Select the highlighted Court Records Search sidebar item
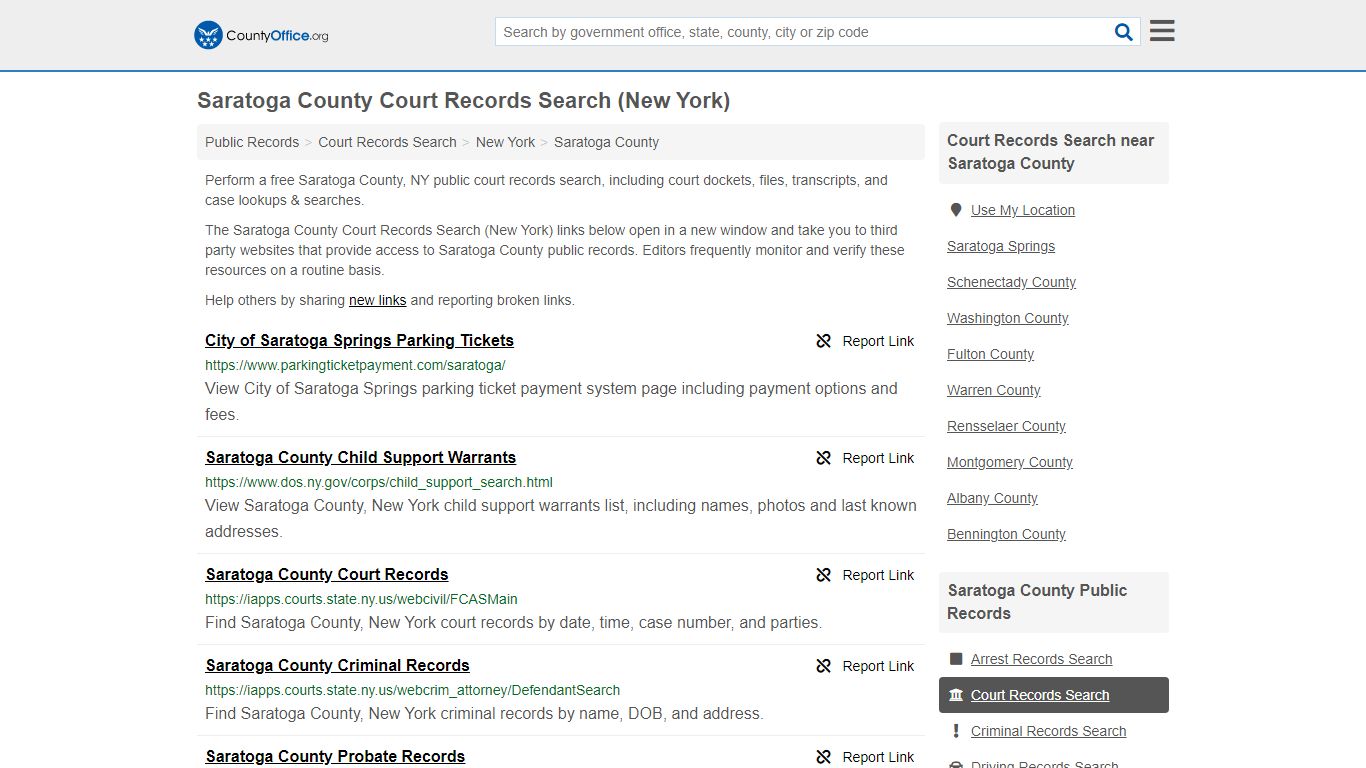The image size is (1366, 768). pos(1040,695)
